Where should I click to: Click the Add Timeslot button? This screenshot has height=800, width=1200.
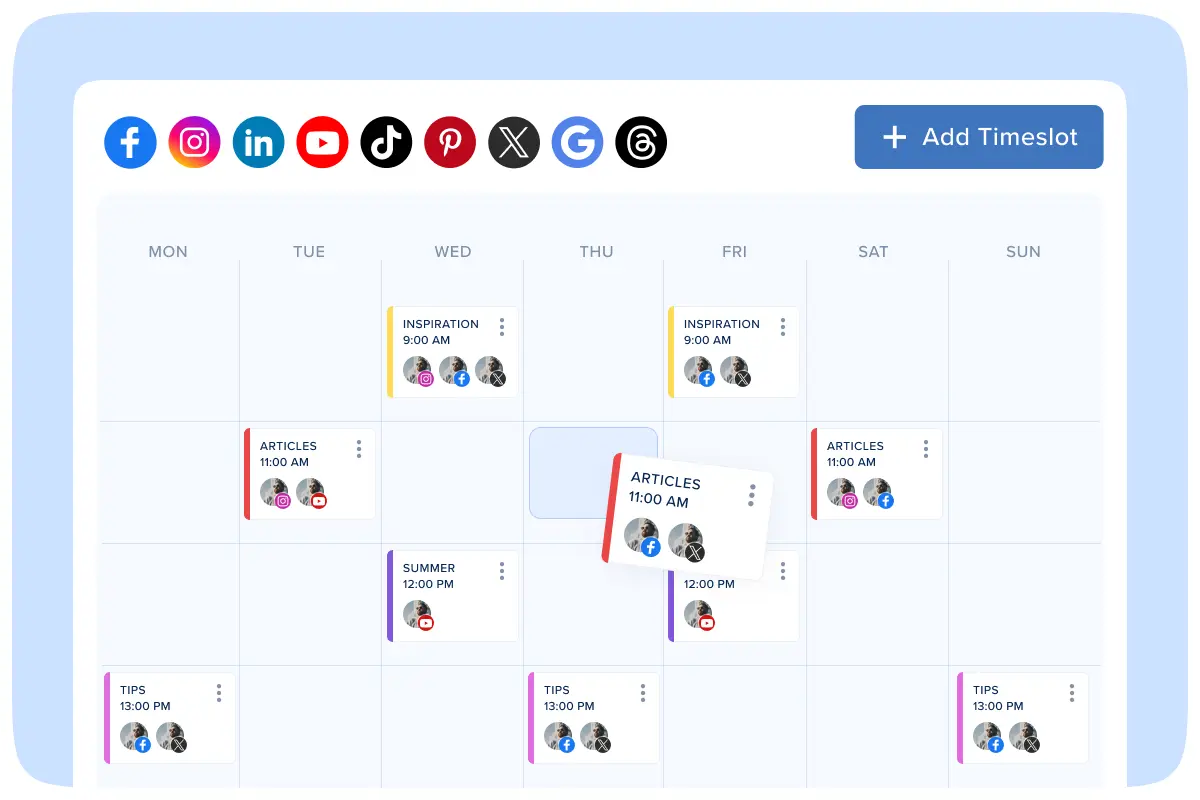tap(978, 137)
